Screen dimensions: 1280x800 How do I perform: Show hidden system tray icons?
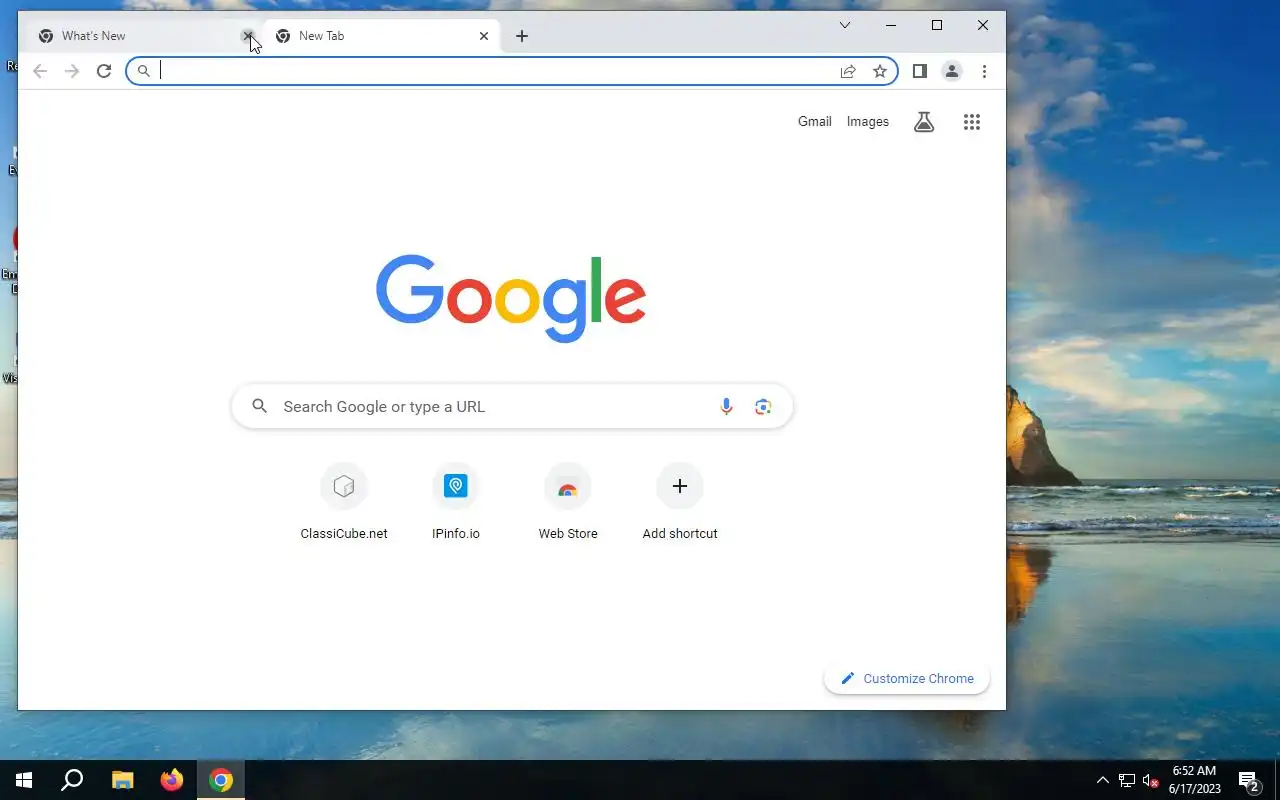(x=1103, y=780)
